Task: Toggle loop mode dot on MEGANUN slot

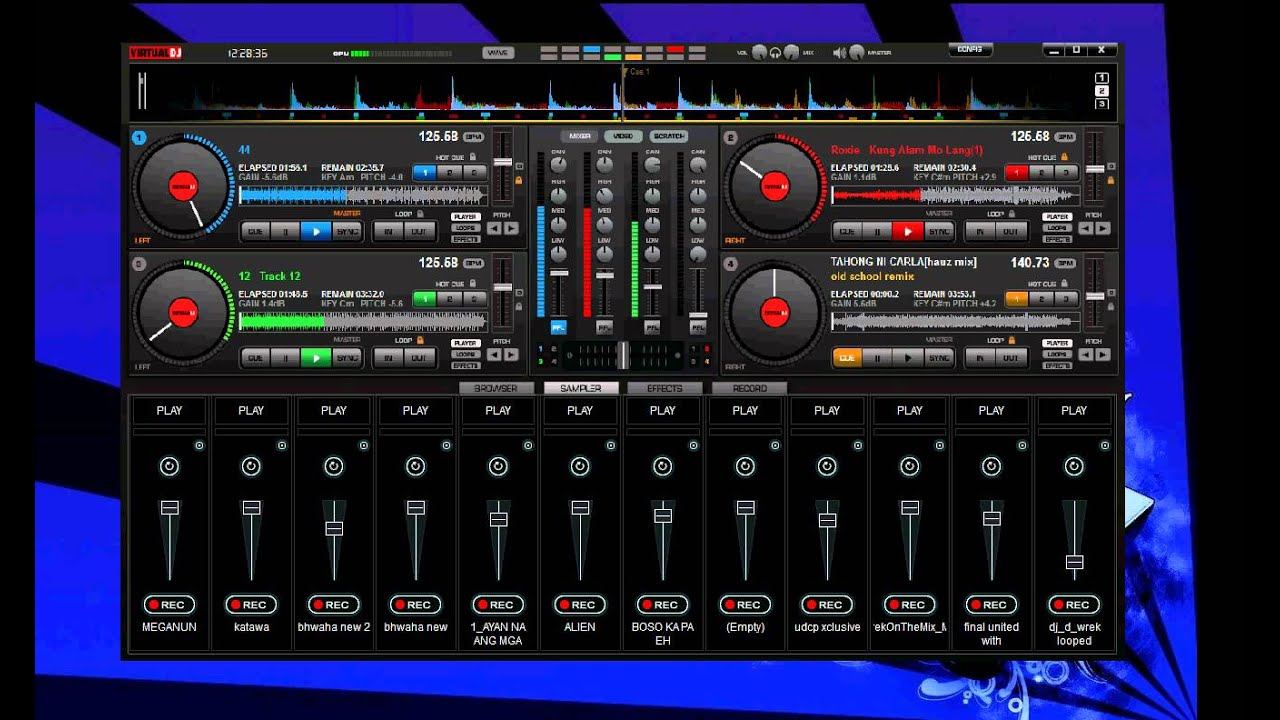Action: pos(199,445)
